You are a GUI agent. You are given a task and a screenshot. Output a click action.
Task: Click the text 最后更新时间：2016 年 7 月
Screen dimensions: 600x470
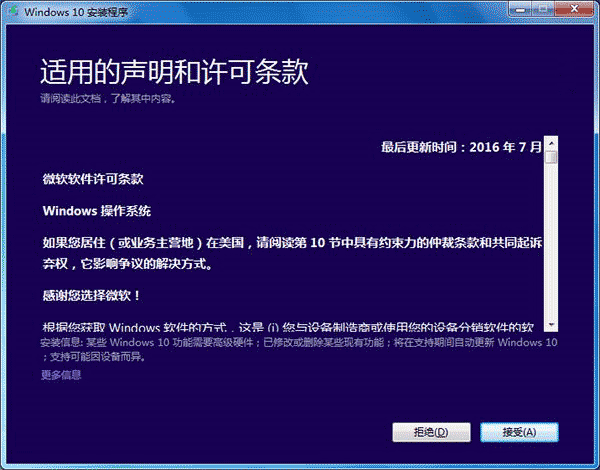tap(461, 147)
